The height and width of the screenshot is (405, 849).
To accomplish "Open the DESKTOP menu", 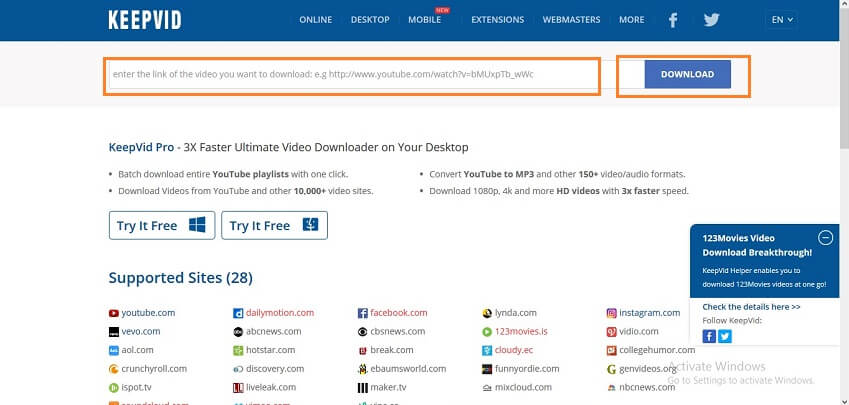I will pyautogui.click(x=370, y=19).
